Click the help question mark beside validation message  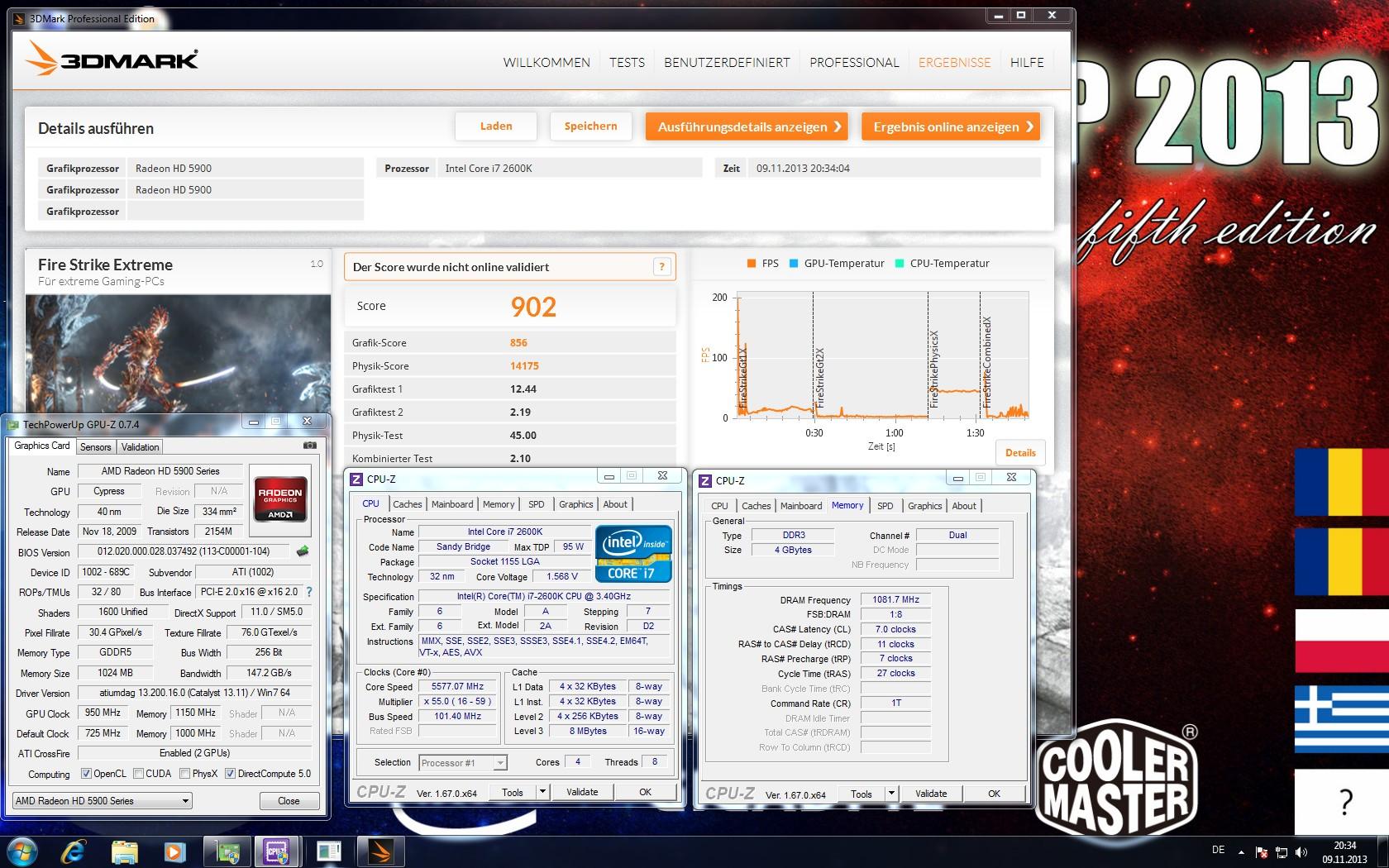tap(661, 267)
